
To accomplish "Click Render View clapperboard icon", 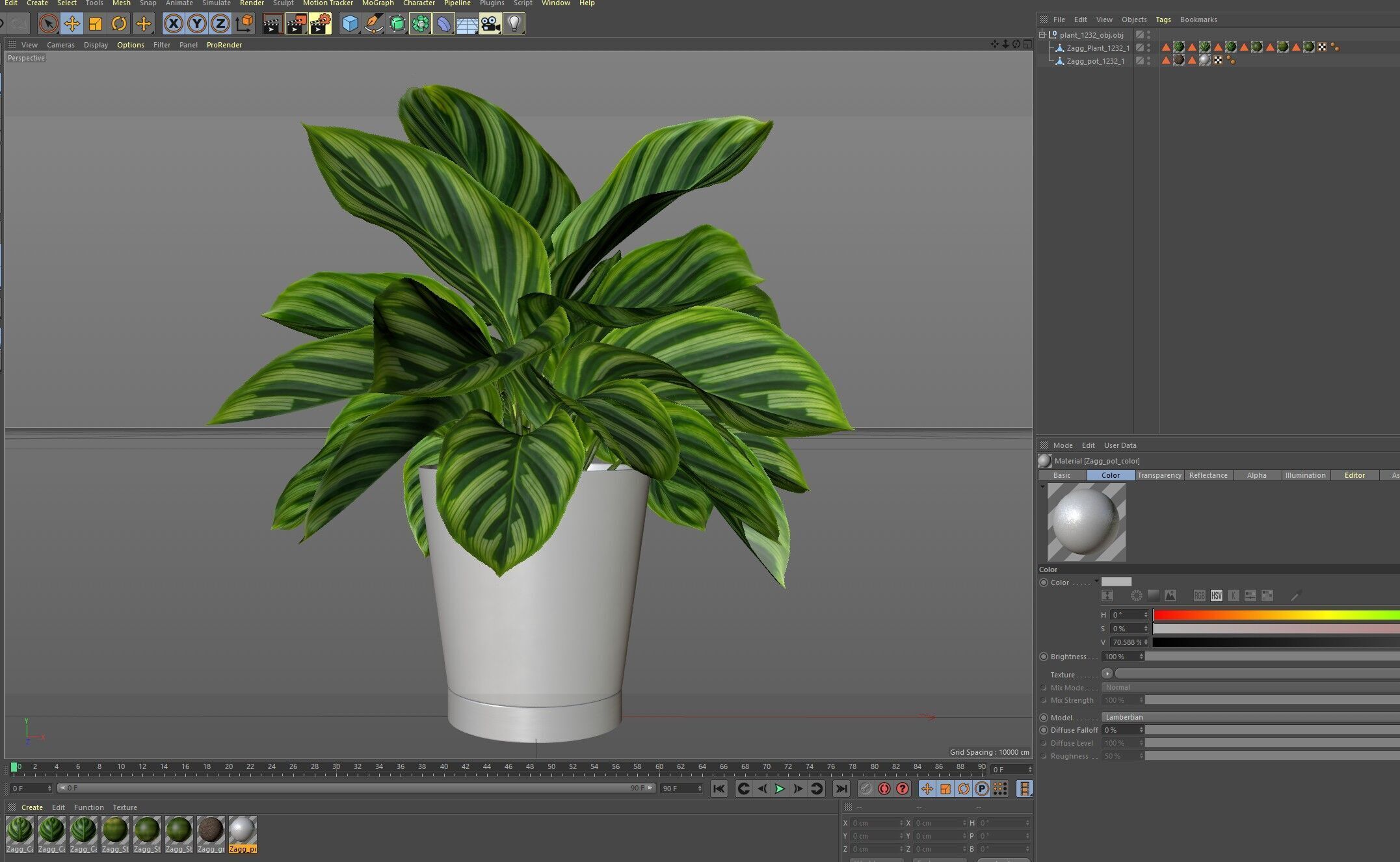I will (272, 24).
